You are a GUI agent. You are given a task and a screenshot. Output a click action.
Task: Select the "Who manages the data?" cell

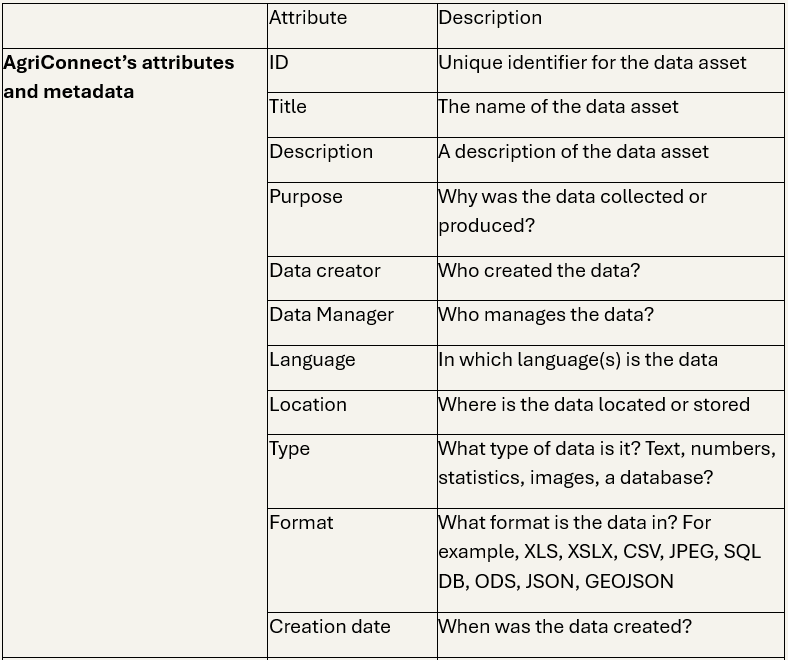tap(546, 315)
